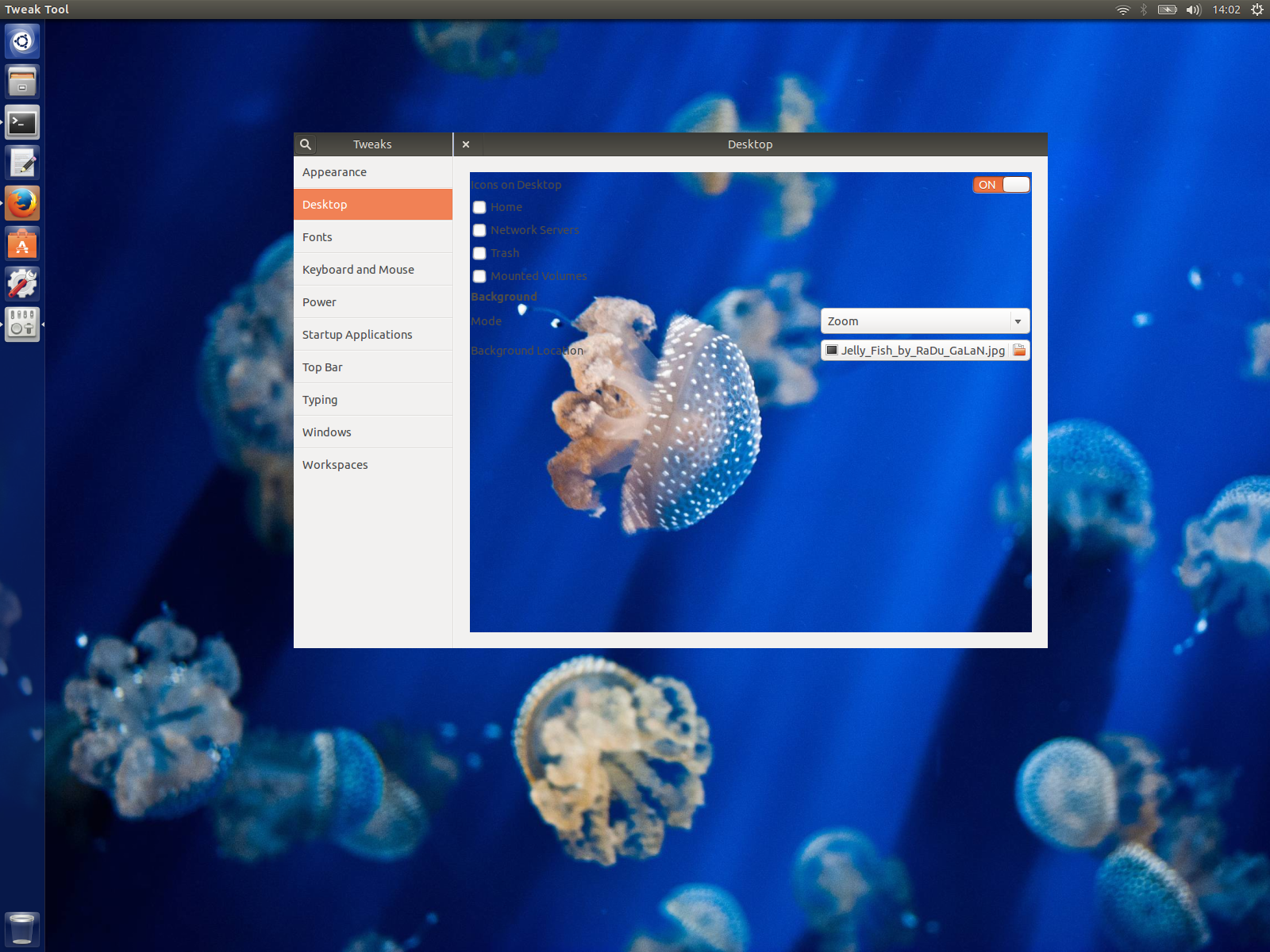Launch the Files manager from the dock
Screen dimensions: 1270x952
(x=22, y=81)
